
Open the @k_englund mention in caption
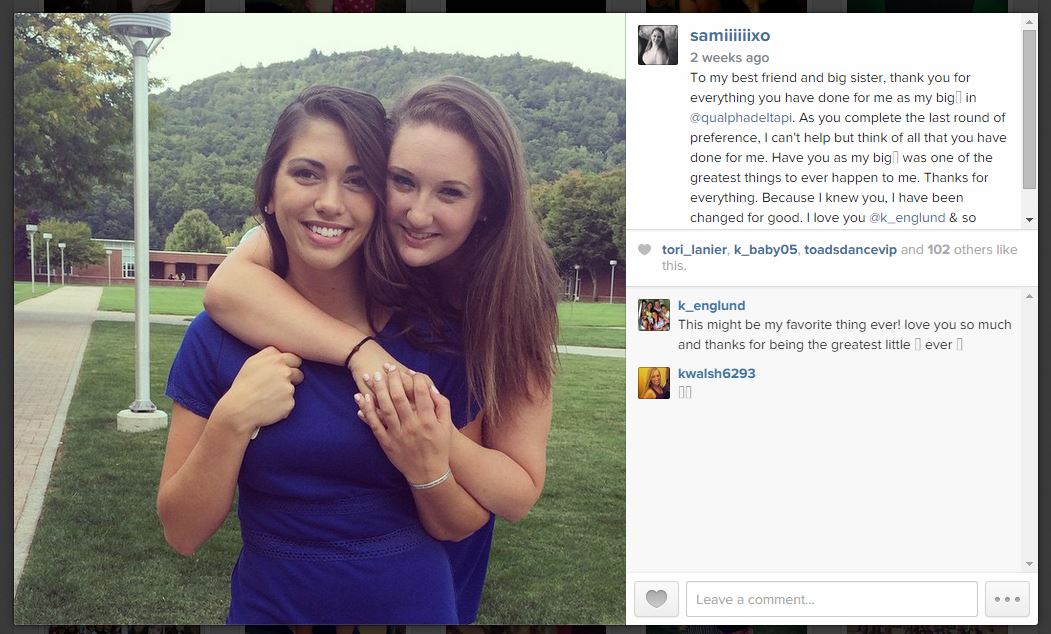click(907, 218)
